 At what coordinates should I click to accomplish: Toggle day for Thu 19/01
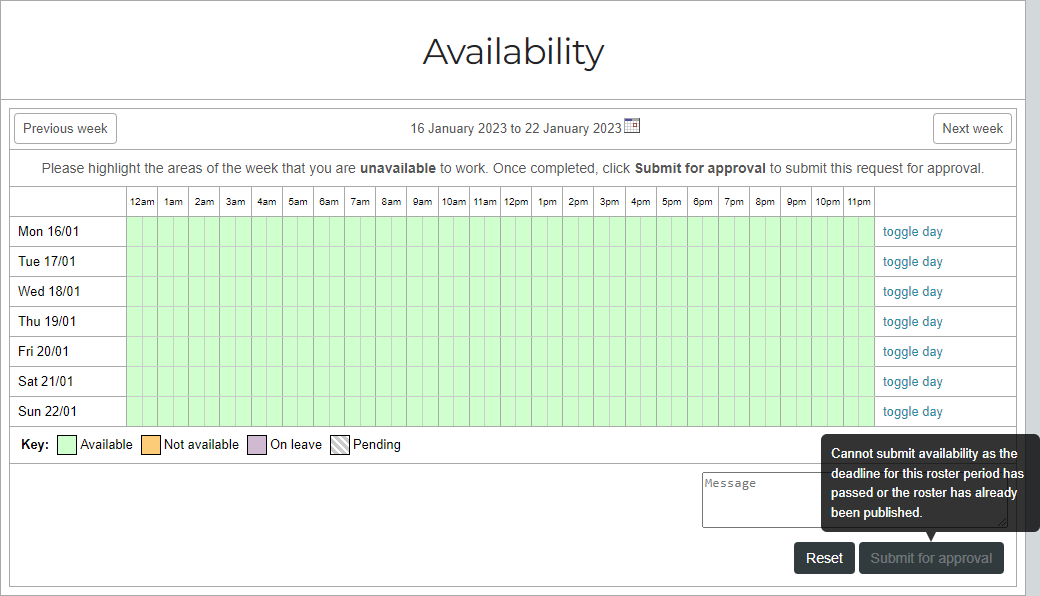pos(912,322)
